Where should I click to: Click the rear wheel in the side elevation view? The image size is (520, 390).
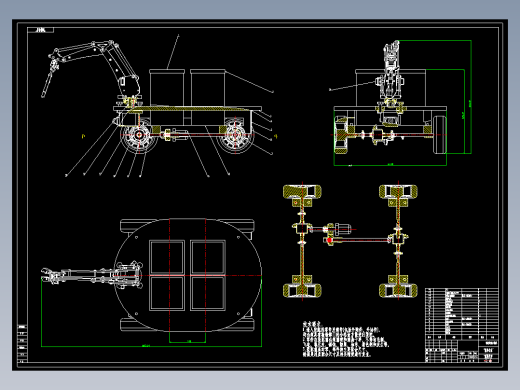tap(236, 135)
